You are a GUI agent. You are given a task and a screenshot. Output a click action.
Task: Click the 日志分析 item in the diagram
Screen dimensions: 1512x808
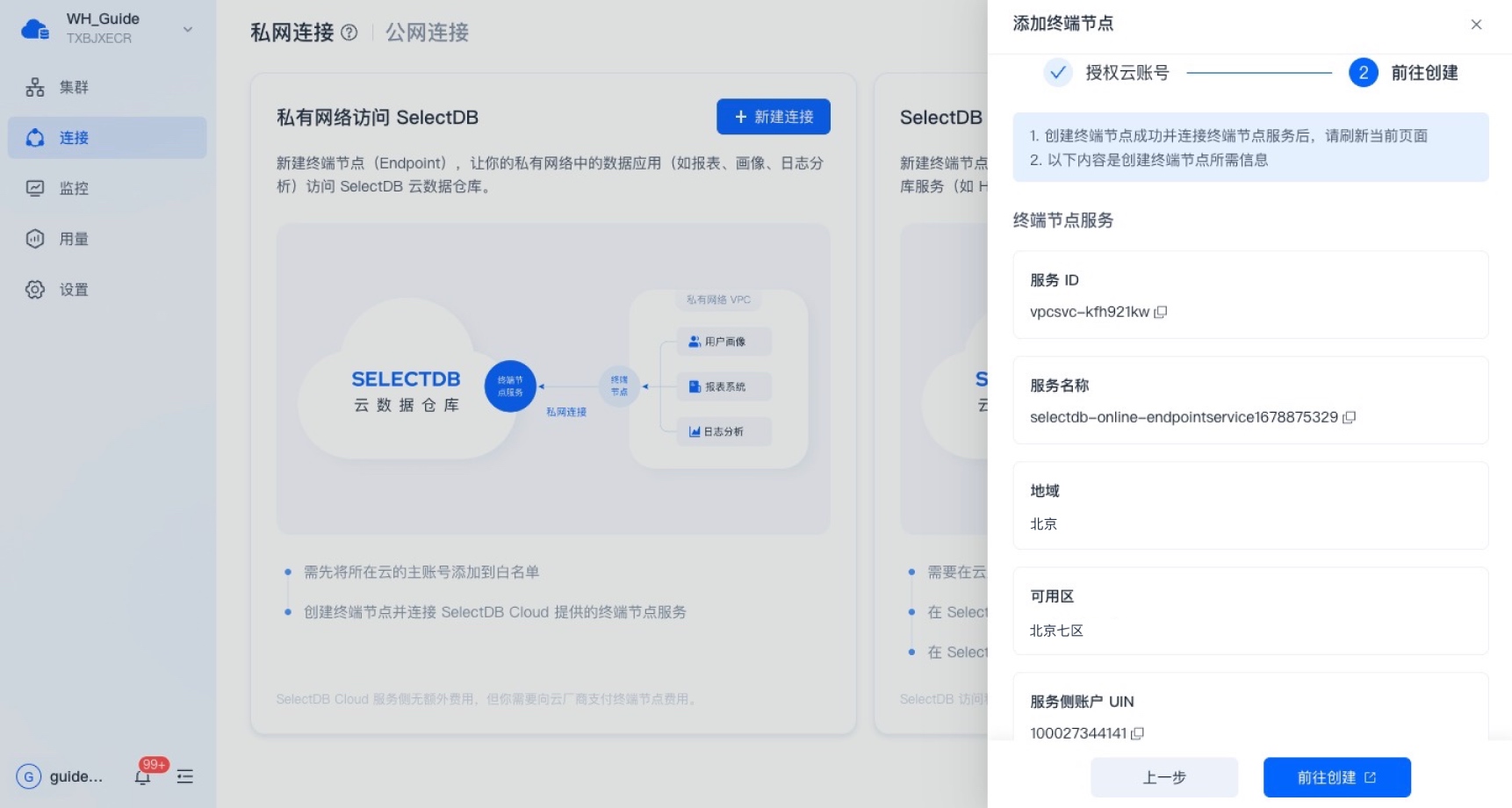pyautogui.click(x=724, y=431)
